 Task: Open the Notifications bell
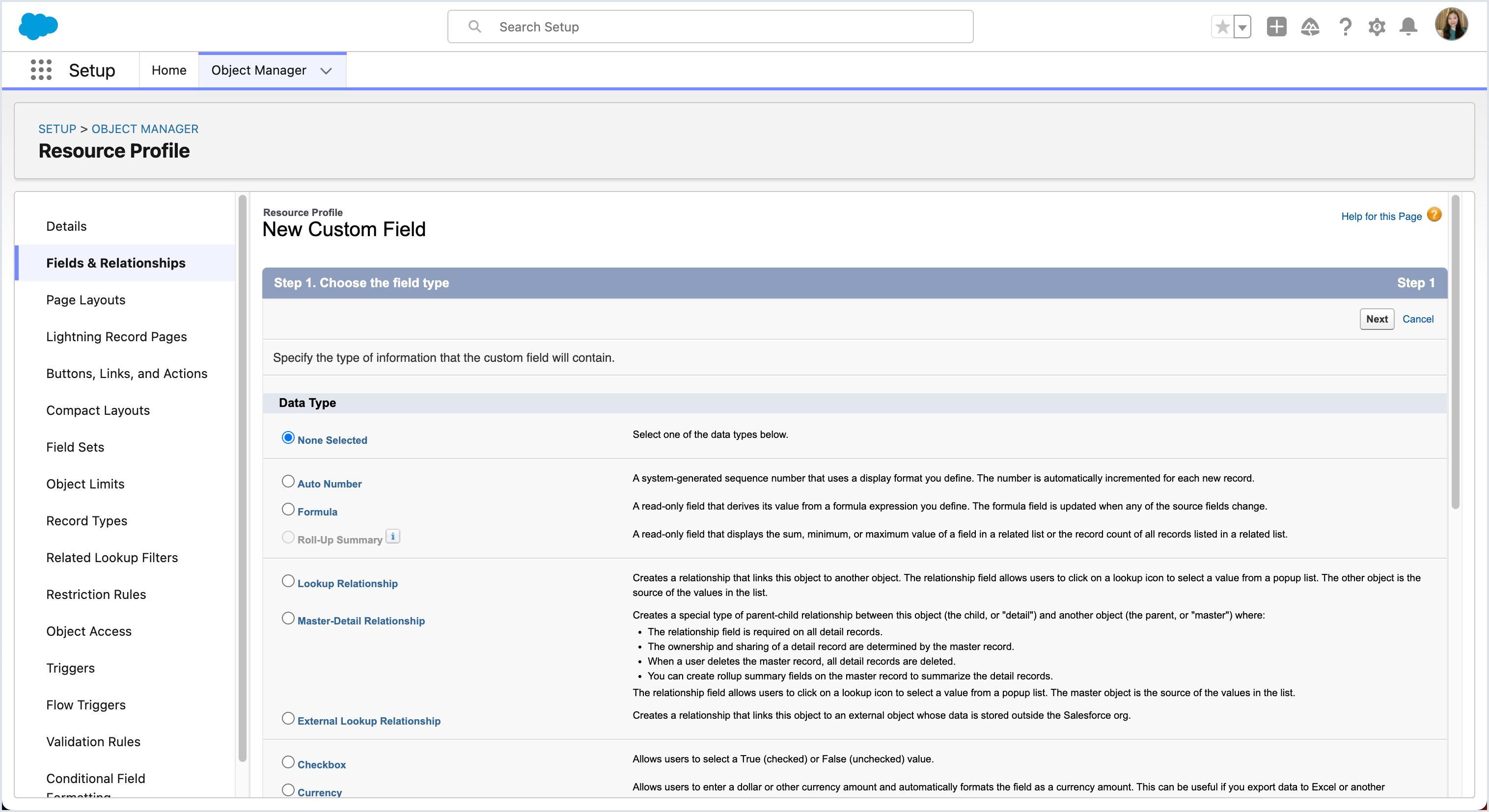tap(1408, 27)
